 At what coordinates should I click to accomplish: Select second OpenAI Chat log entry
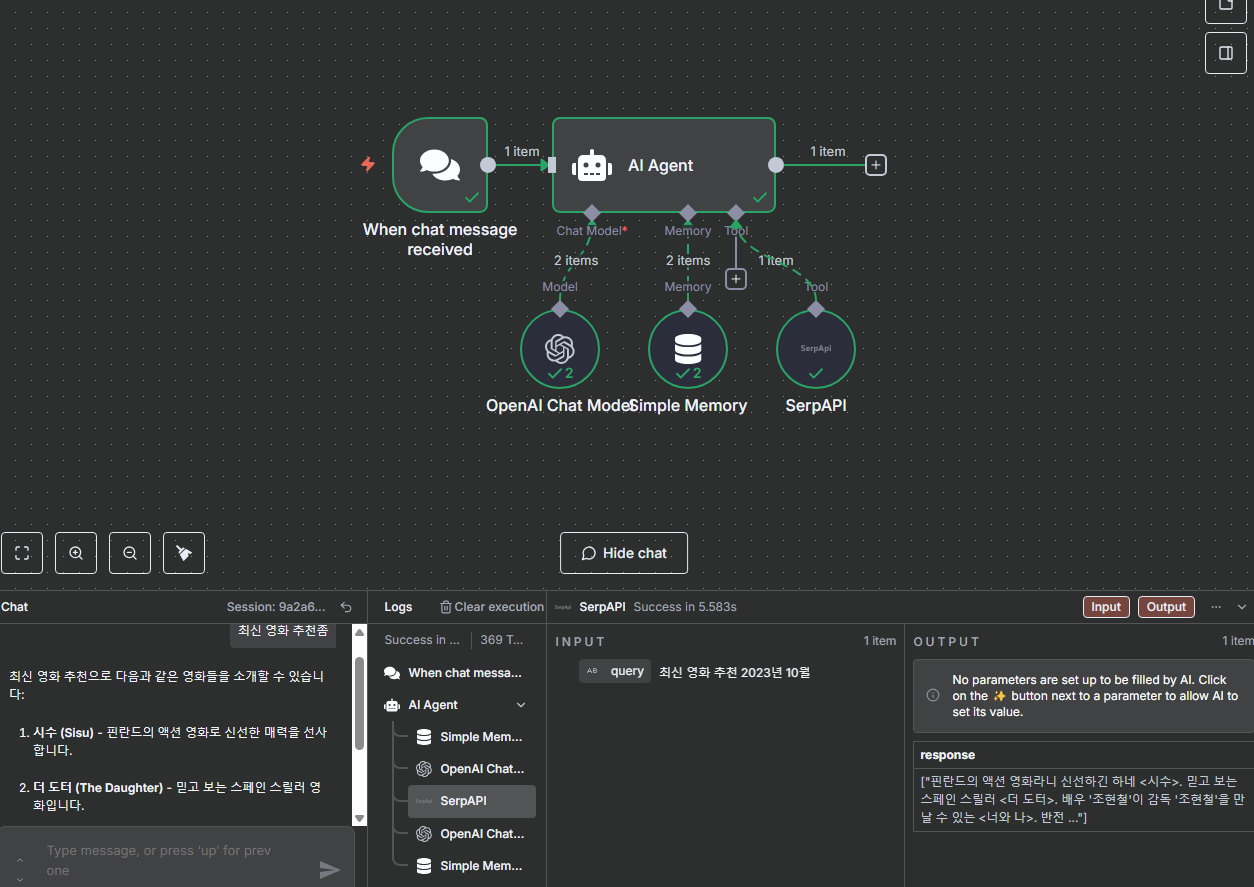tap(472, 833)
